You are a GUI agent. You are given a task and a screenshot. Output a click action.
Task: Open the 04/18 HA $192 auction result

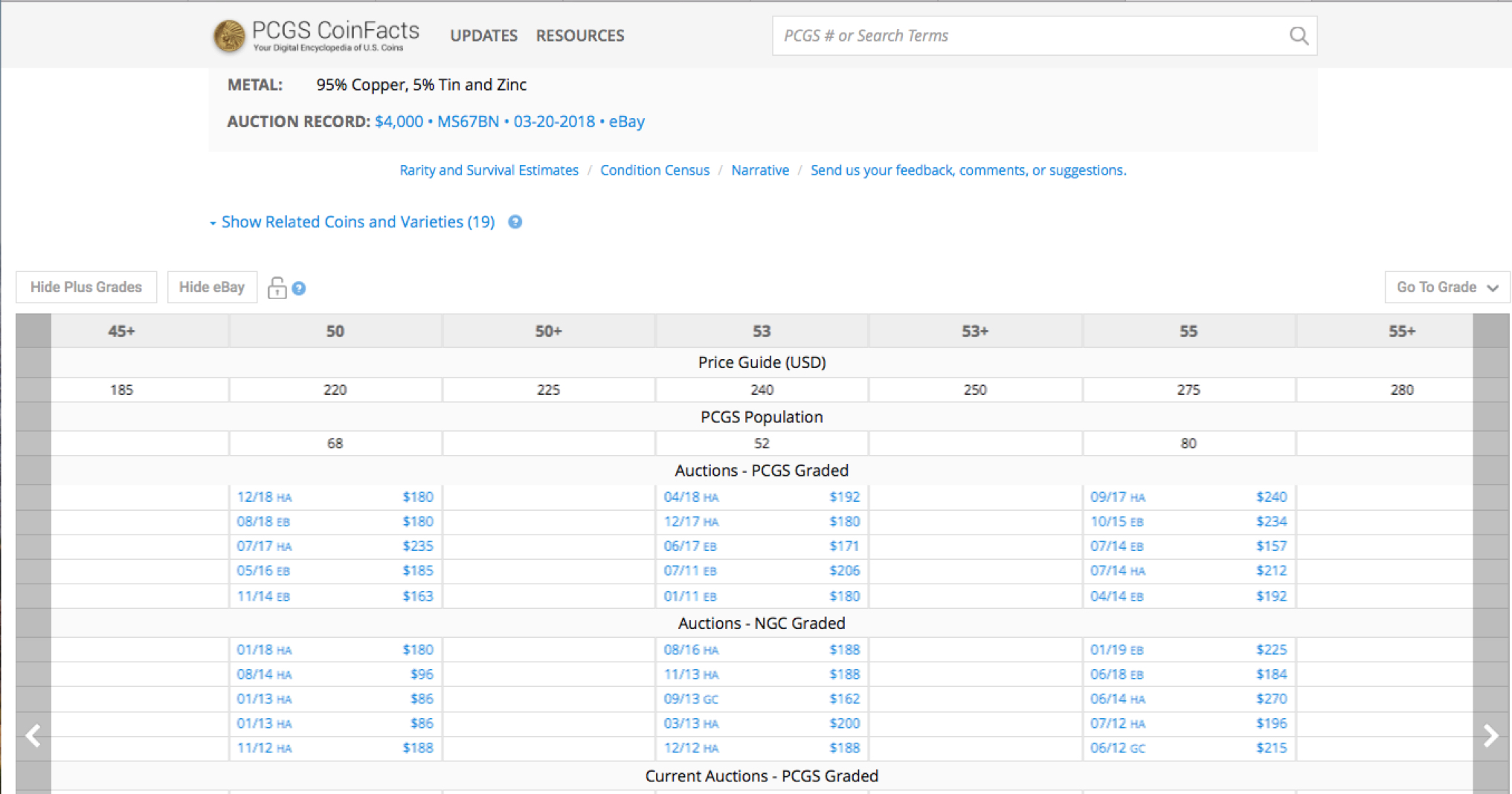[x=762, y=497]
